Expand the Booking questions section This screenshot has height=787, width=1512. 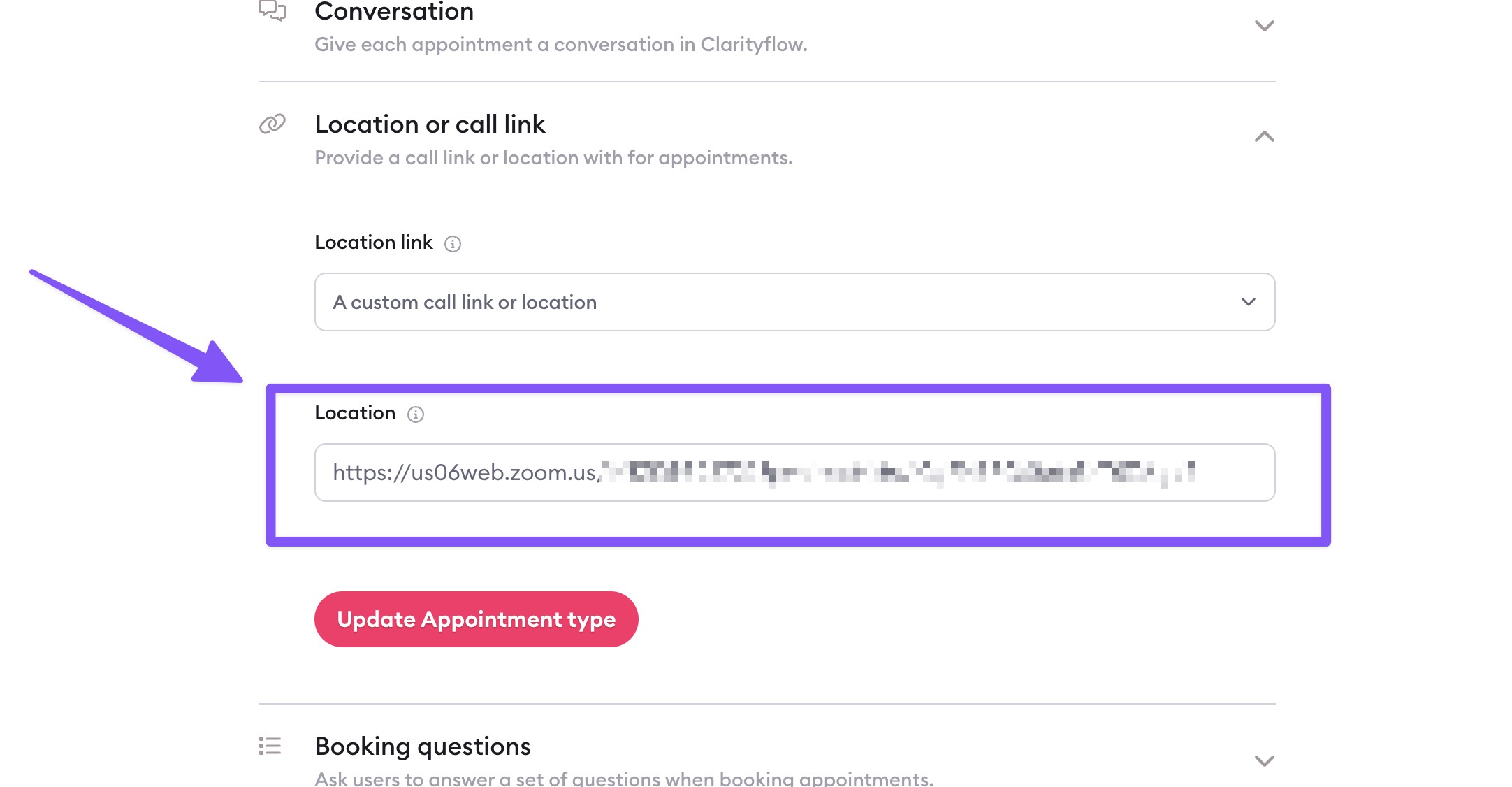1263,760
